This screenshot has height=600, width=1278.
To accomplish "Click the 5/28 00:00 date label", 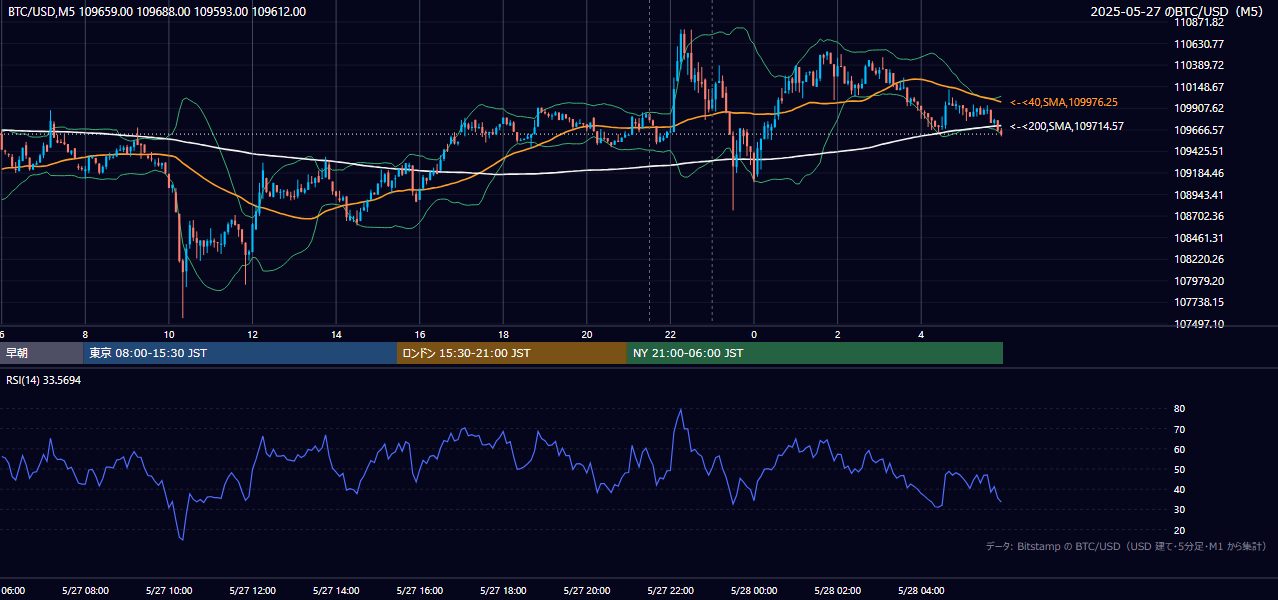I will (754, 591).
